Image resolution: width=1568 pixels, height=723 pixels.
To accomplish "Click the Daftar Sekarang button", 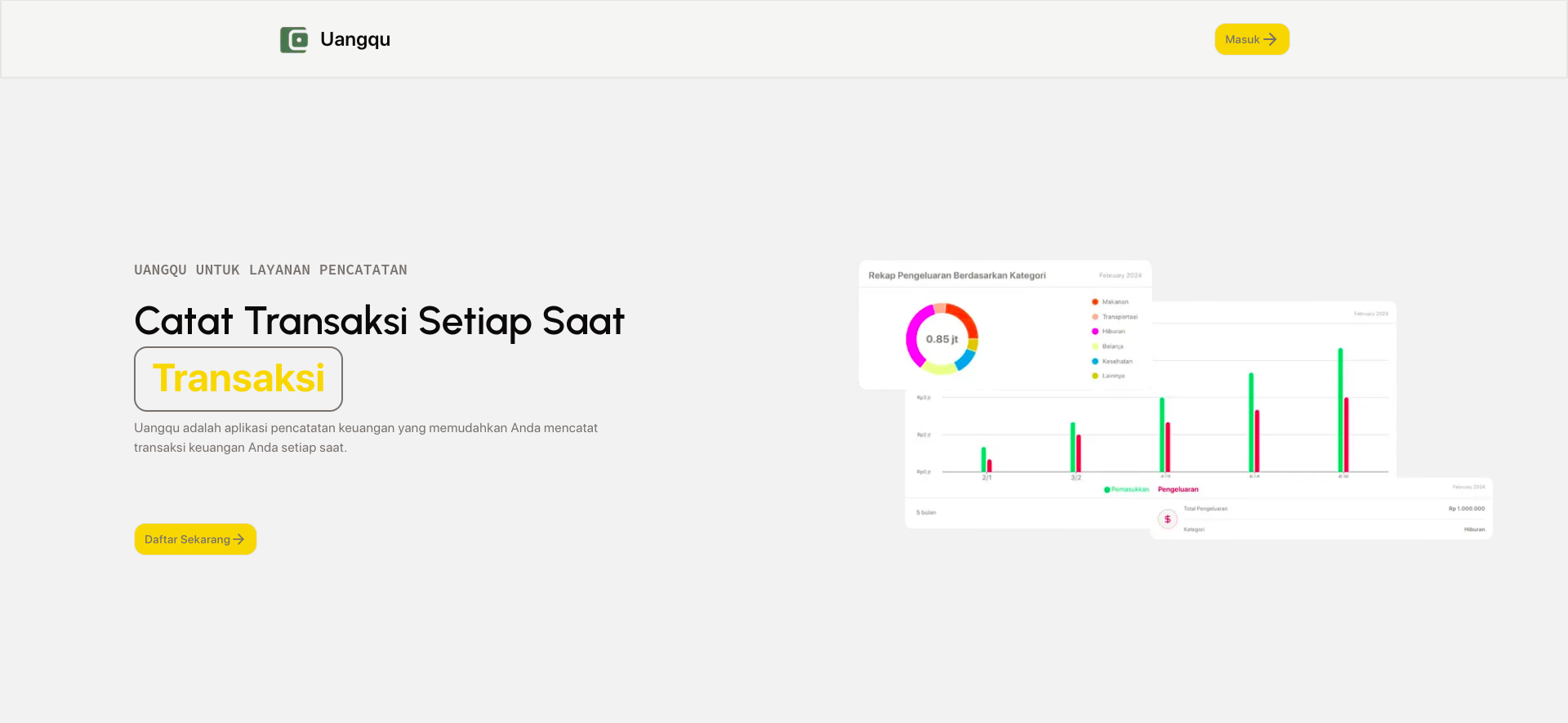I will tap(195, 539).
